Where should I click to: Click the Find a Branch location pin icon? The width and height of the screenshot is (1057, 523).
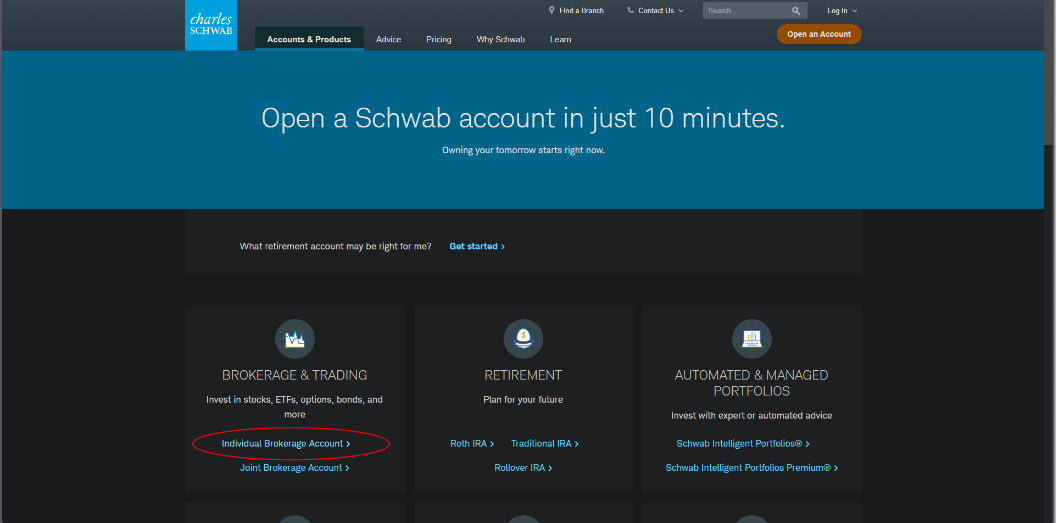pos(551,10)
